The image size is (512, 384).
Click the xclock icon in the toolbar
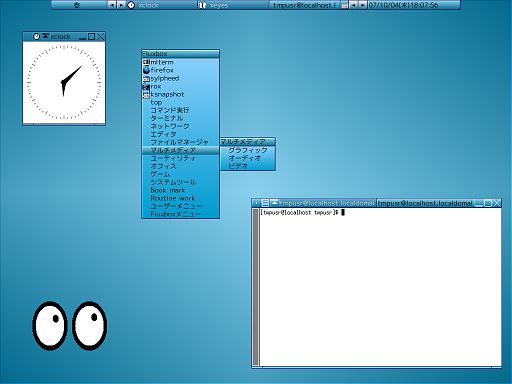[131, 5]
